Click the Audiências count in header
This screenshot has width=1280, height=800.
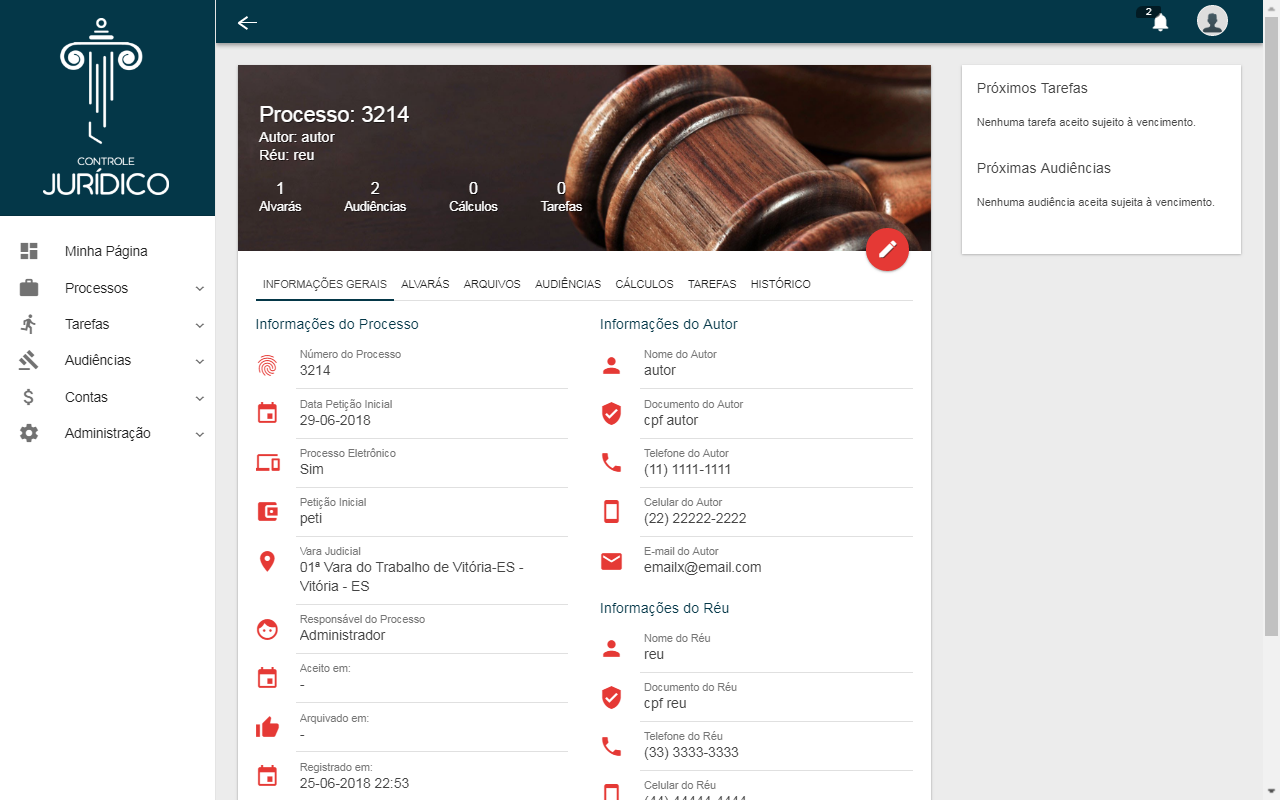[x=375, y=197]
